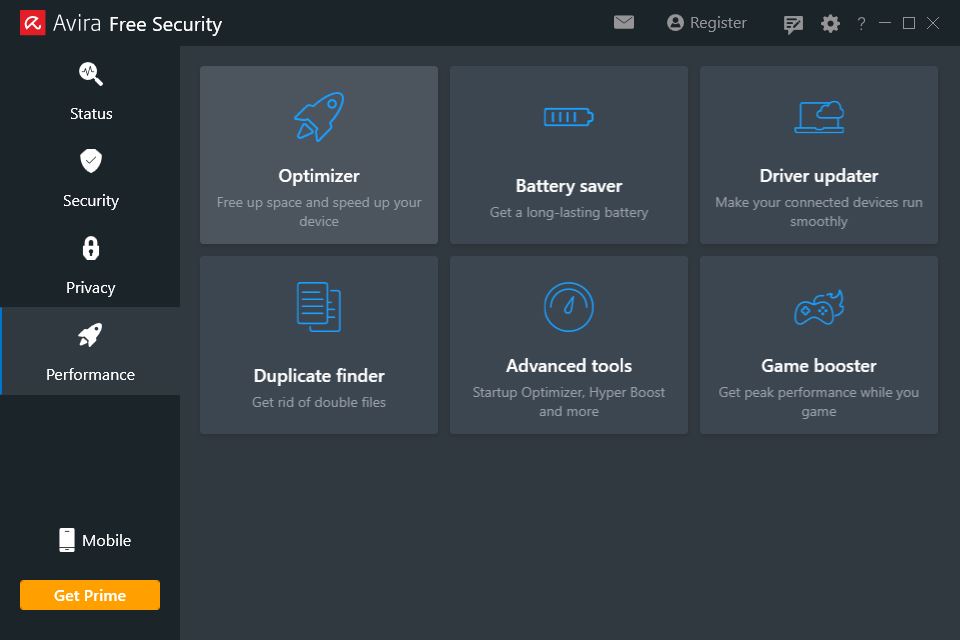Click the Avira red logo icon
The image size is (960, 640).
tap(32, 23)
